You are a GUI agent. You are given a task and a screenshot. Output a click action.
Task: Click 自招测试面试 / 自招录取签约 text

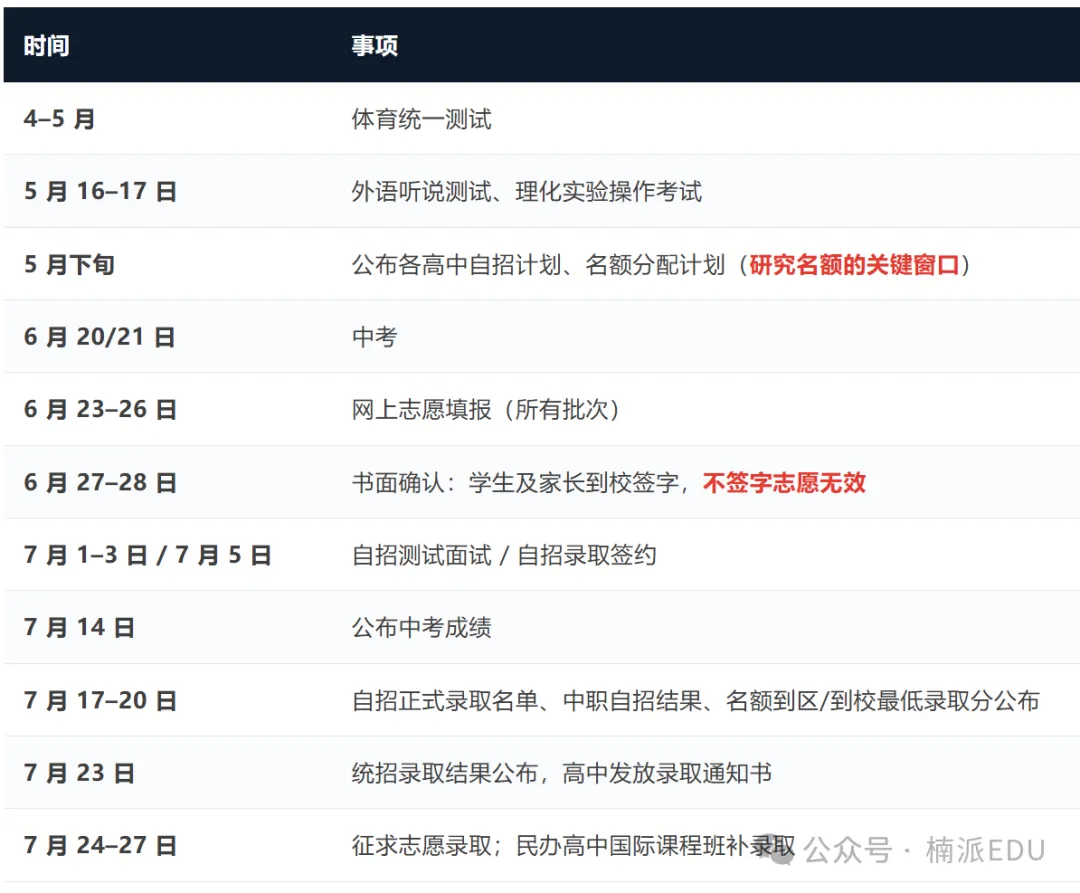click(x=503, y=555)
